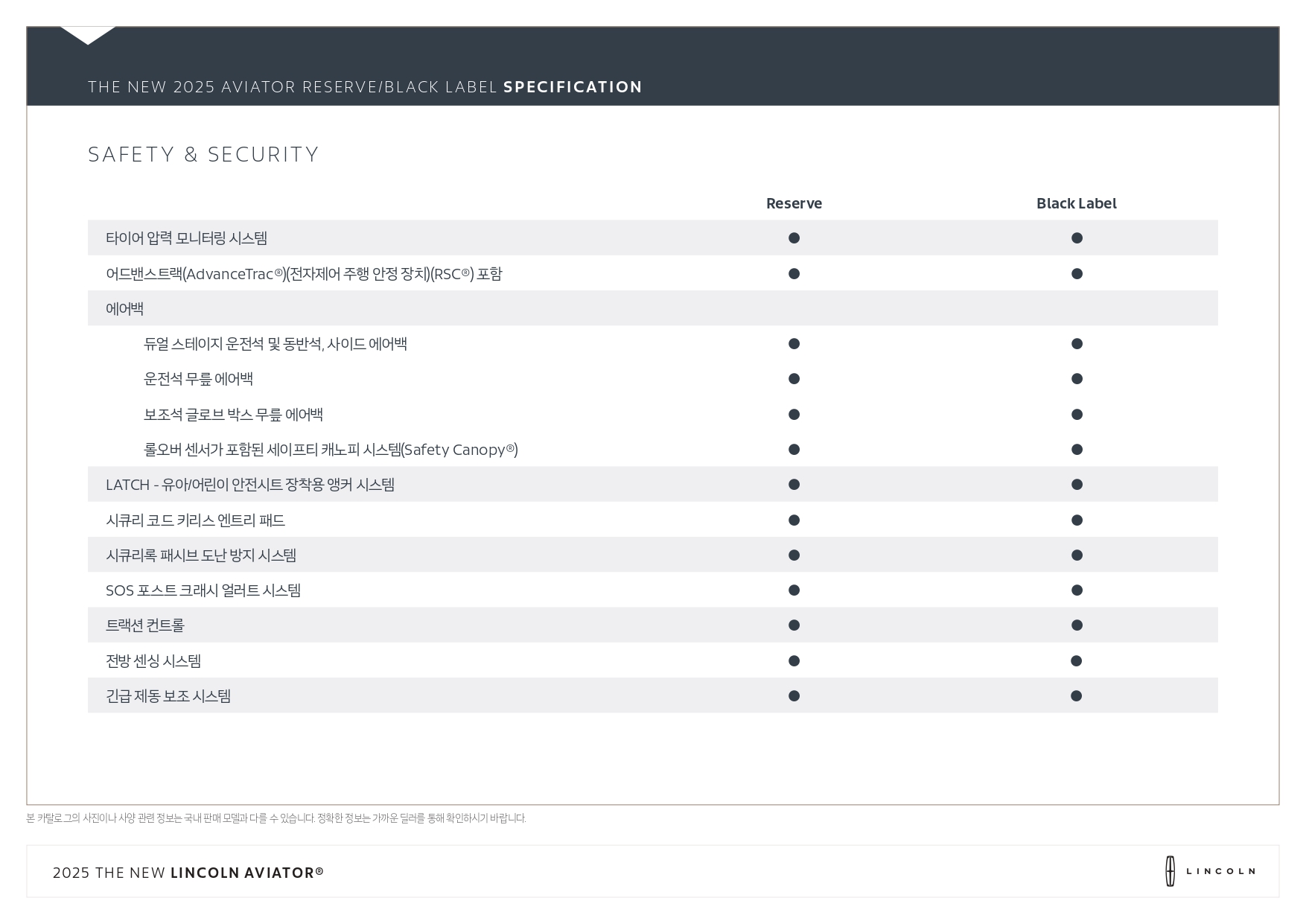Image resolution: width=1306 pixels, height=924 pixels.
Task: Click Reserve dot for 보조석 글로브 박스 에어백
Action: 794,415
